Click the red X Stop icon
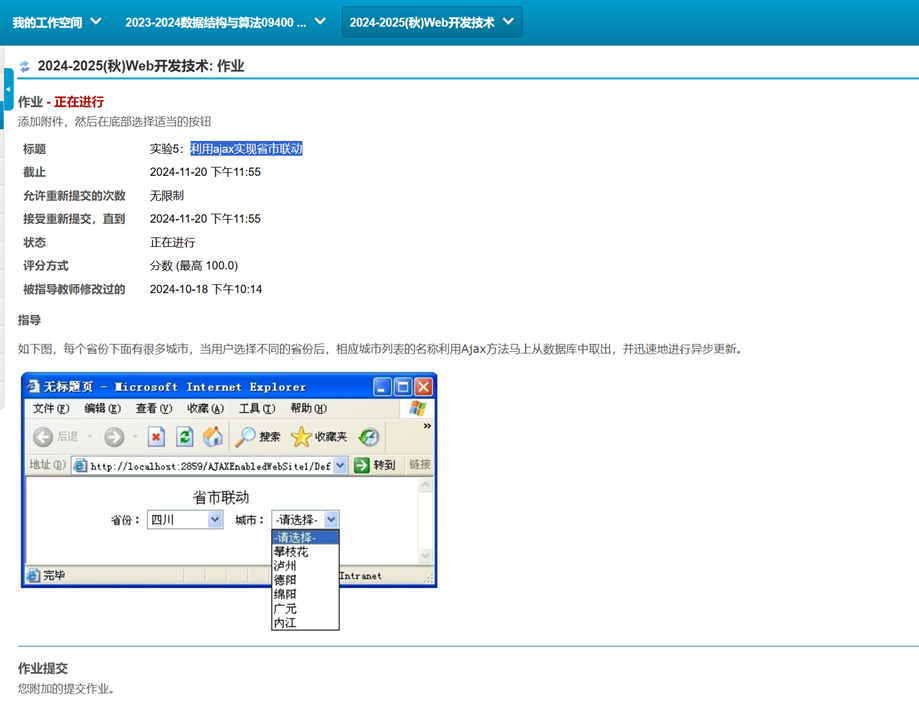The width and height of the screenshot is (919, 704). (156, 437)
